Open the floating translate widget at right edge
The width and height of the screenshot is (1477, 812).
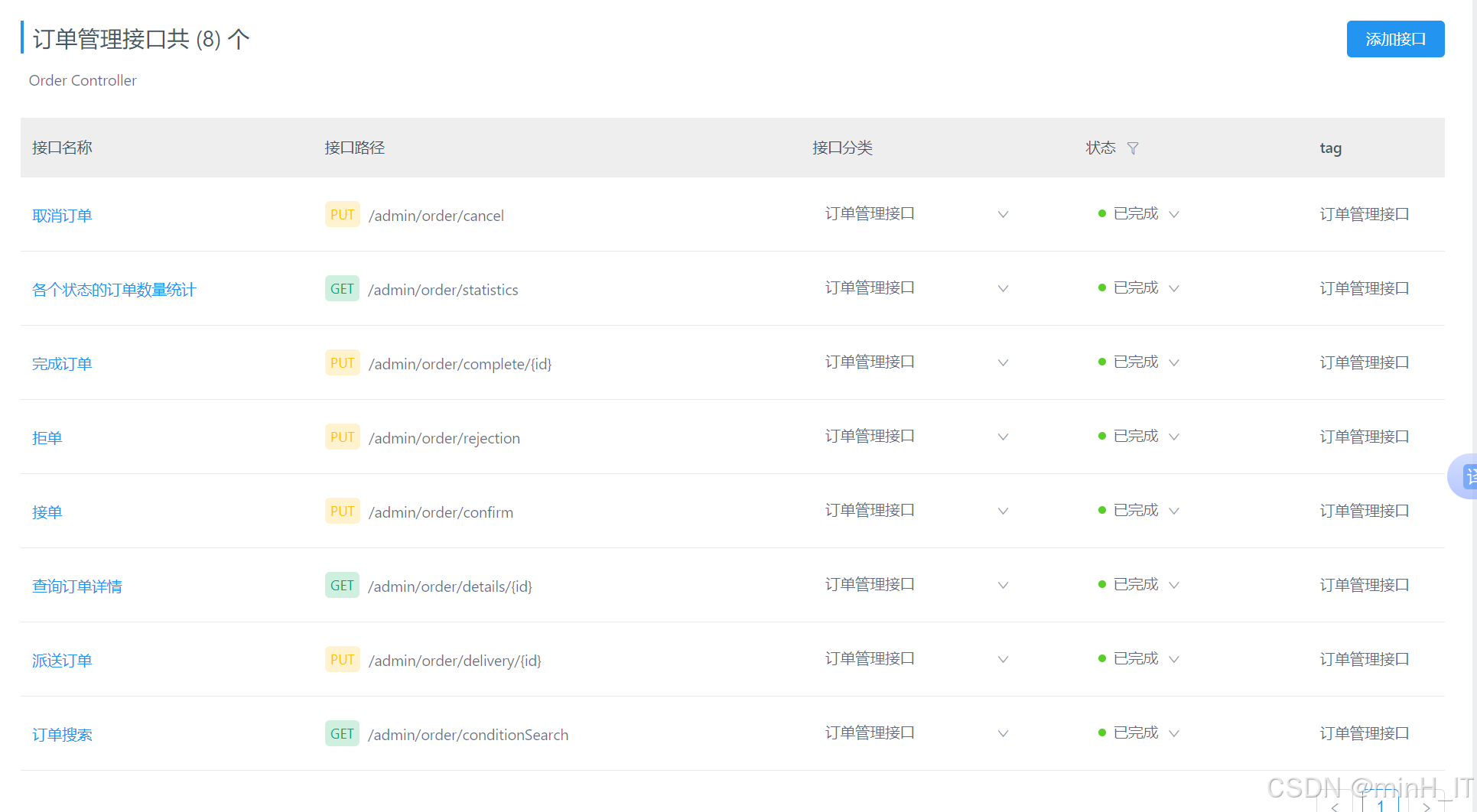pyautogui.click(x=1463, y=476)
